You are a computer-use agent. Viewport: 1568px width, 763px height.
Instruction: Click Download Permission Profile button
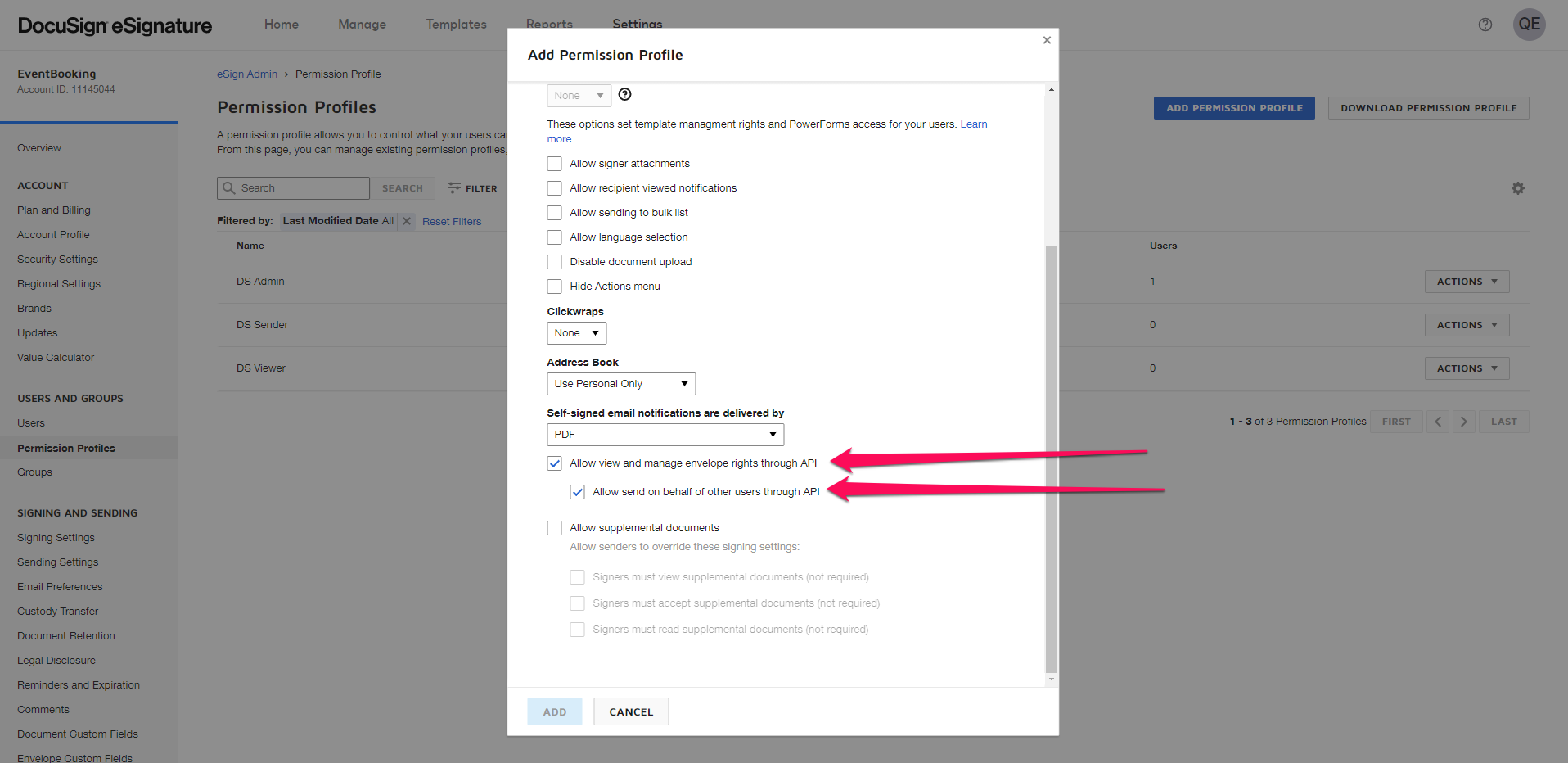(x=1428, y=108)
